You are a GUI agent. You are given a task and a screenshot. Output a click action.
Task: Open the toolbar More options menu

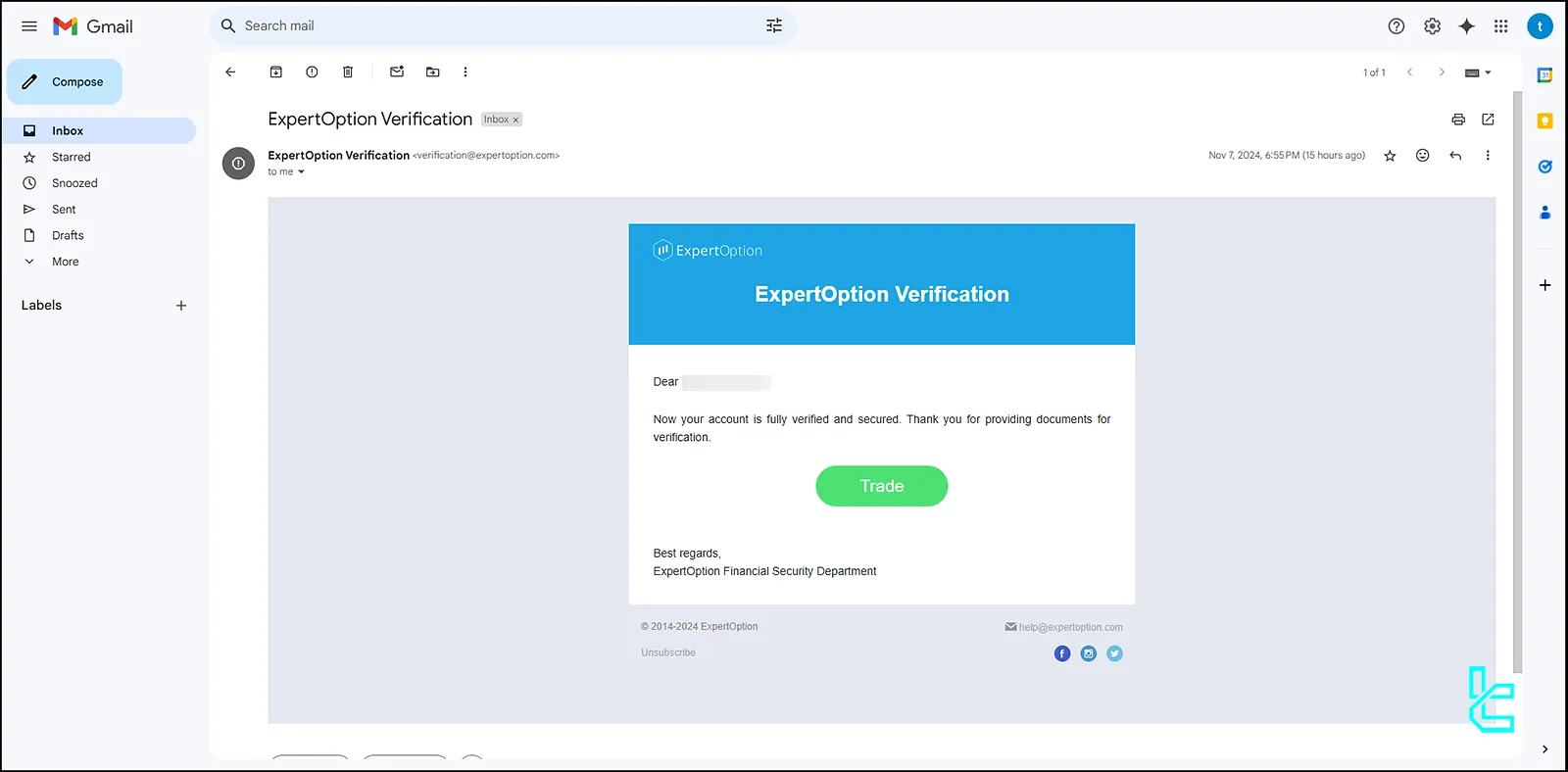pos(465,72)
